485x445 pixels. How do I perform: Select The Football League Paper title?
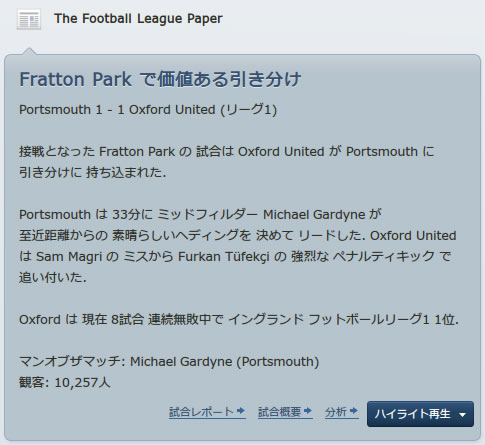click(x=138, y=19)
